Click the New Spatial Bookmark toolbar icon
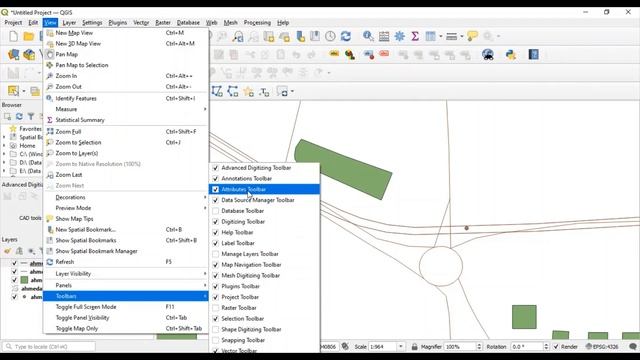Screen dimensions: 640x360 (x=300, y=36)
